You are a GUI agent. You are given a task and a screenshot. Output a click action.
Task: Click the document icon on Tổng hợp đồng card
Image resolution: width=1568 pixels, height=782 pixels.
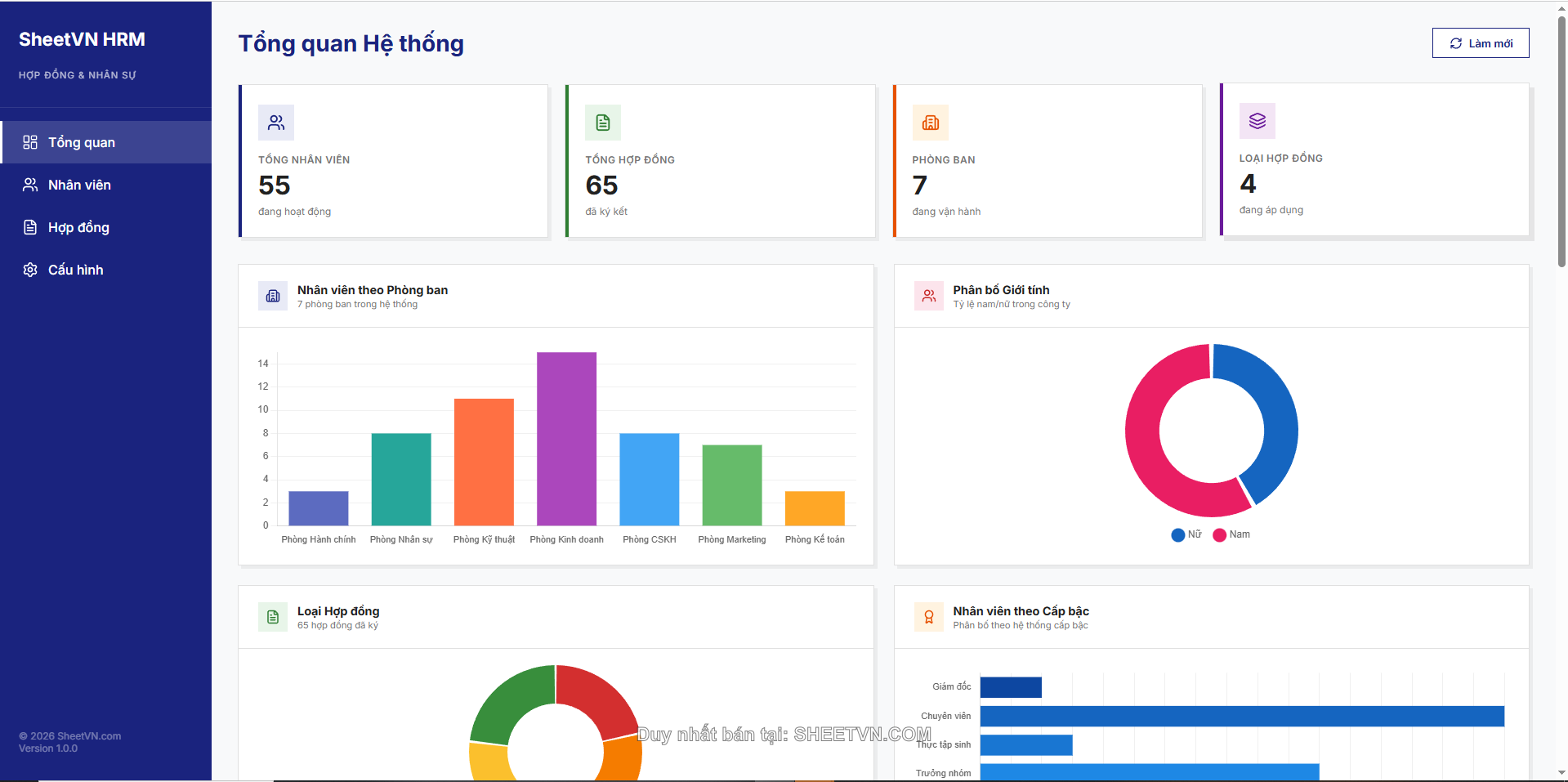(603, 123)
